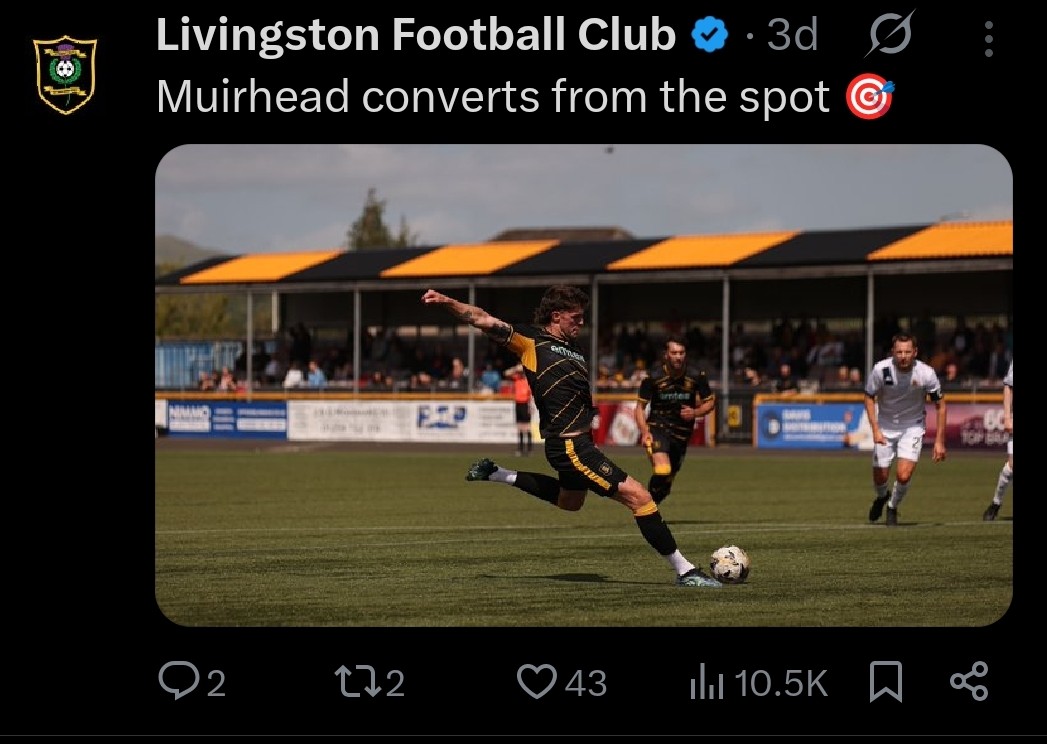
Task: Tap the Grok slashed-circle icon
Action: 889,38
